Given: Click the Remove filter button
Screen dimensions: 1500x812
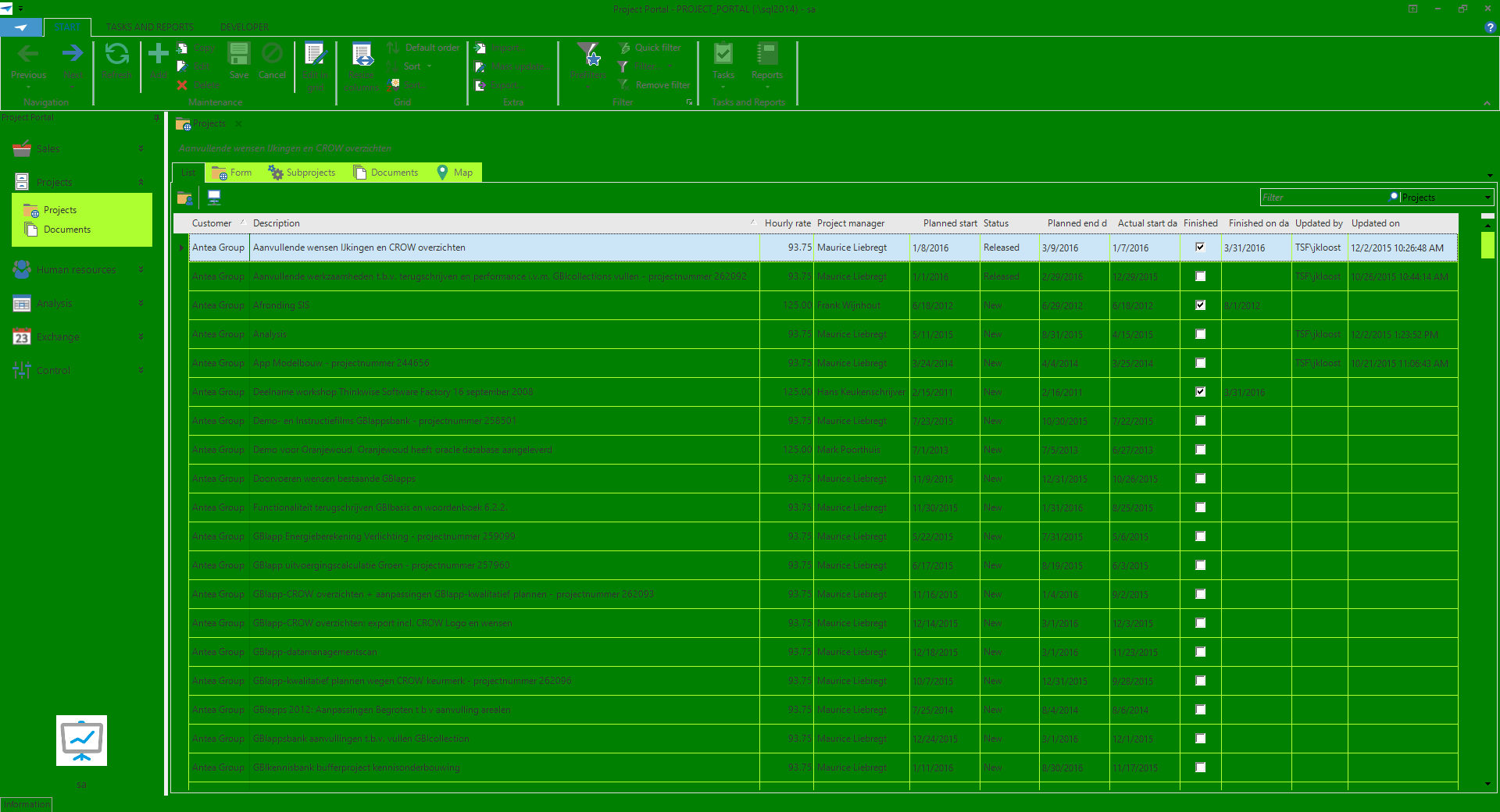Looking at the screenshot, I should pyautogui.click(x=655, y=85).
